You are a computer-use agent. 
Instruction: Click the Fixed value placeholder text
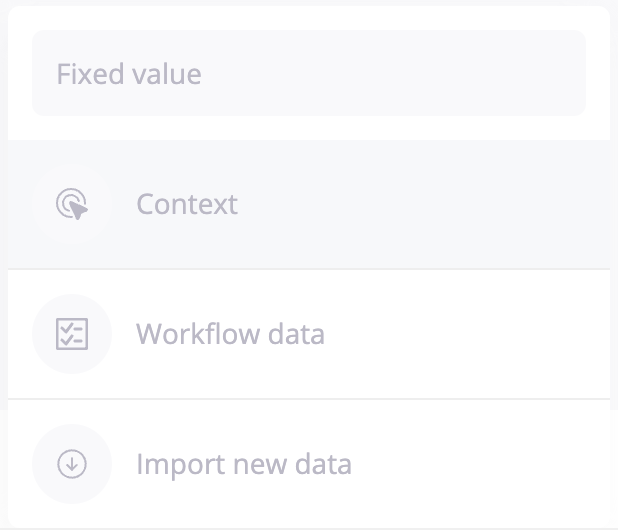pos(129,74)
